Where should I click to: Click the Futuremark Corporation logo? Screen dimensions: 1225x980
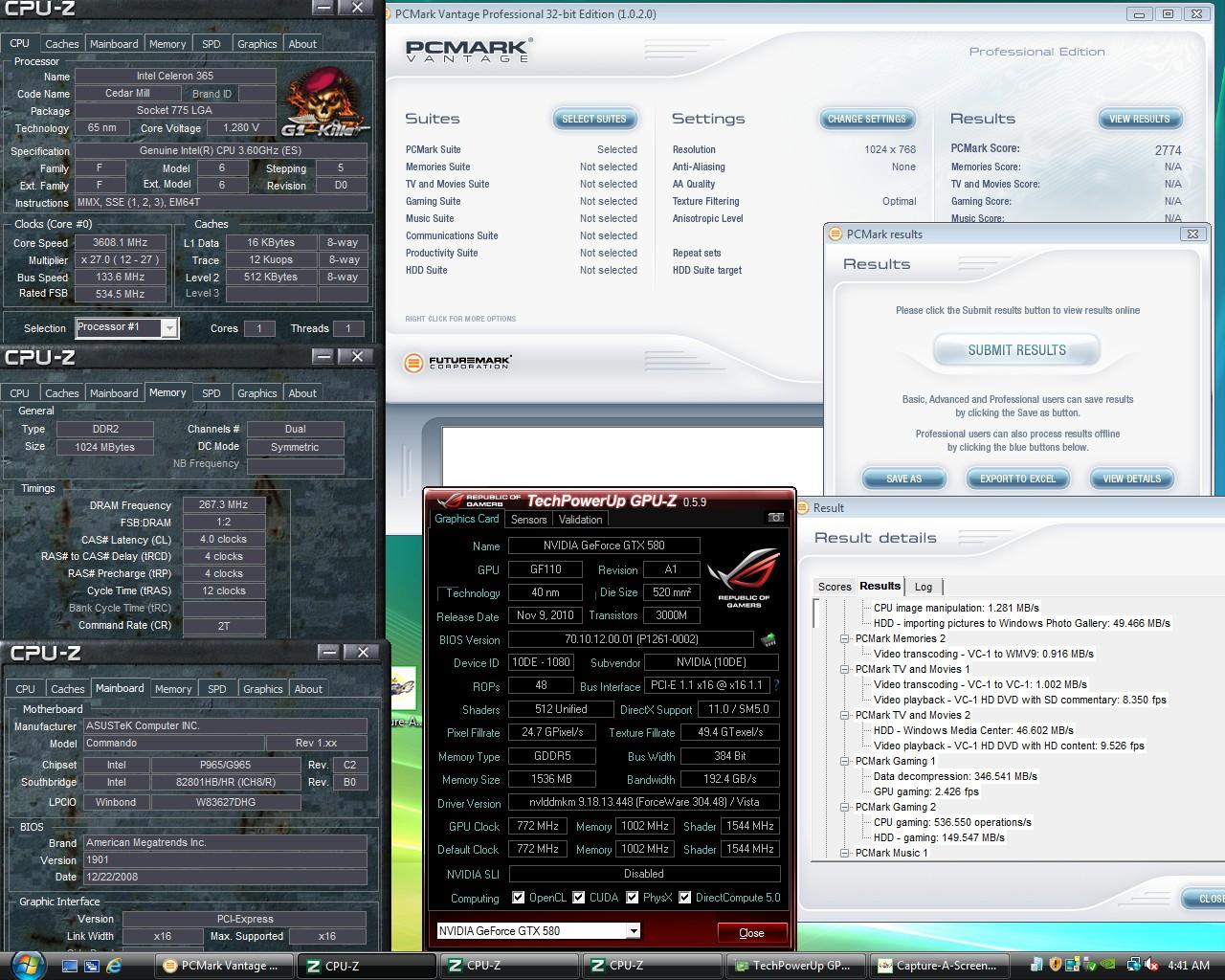(457, 363)
